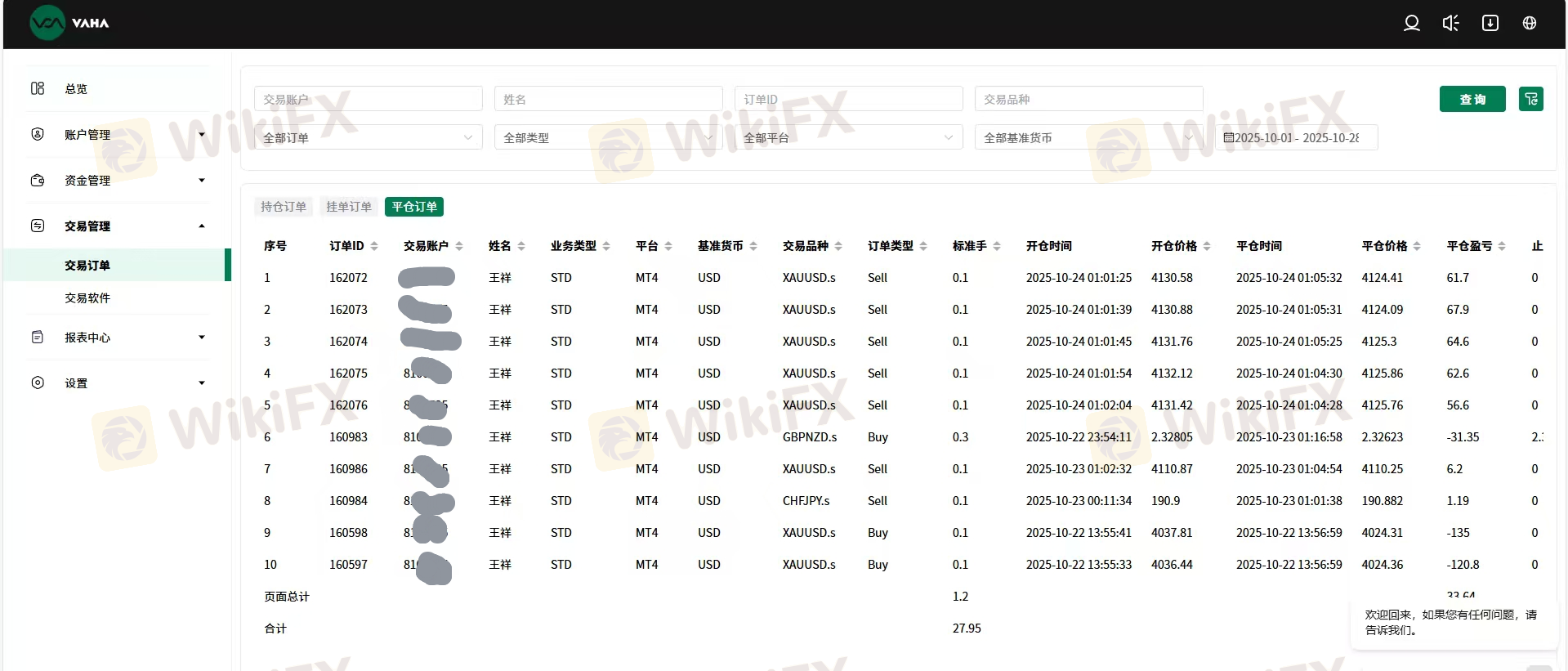Image resolution: width=1568 pixels, height=671 pixels.
Task: Open the 全部订单 dropdown
Action: coord(369,137)
